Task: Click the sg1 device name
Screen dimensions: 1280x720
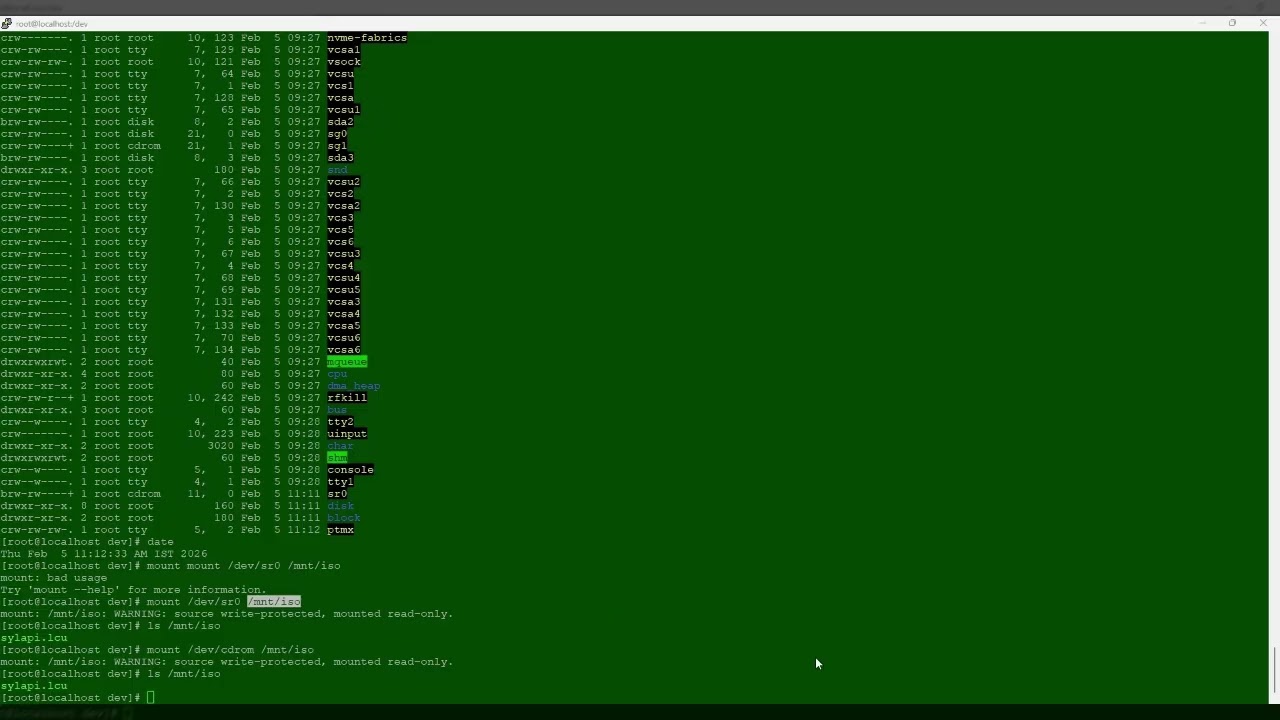Action: click(337, 146)
